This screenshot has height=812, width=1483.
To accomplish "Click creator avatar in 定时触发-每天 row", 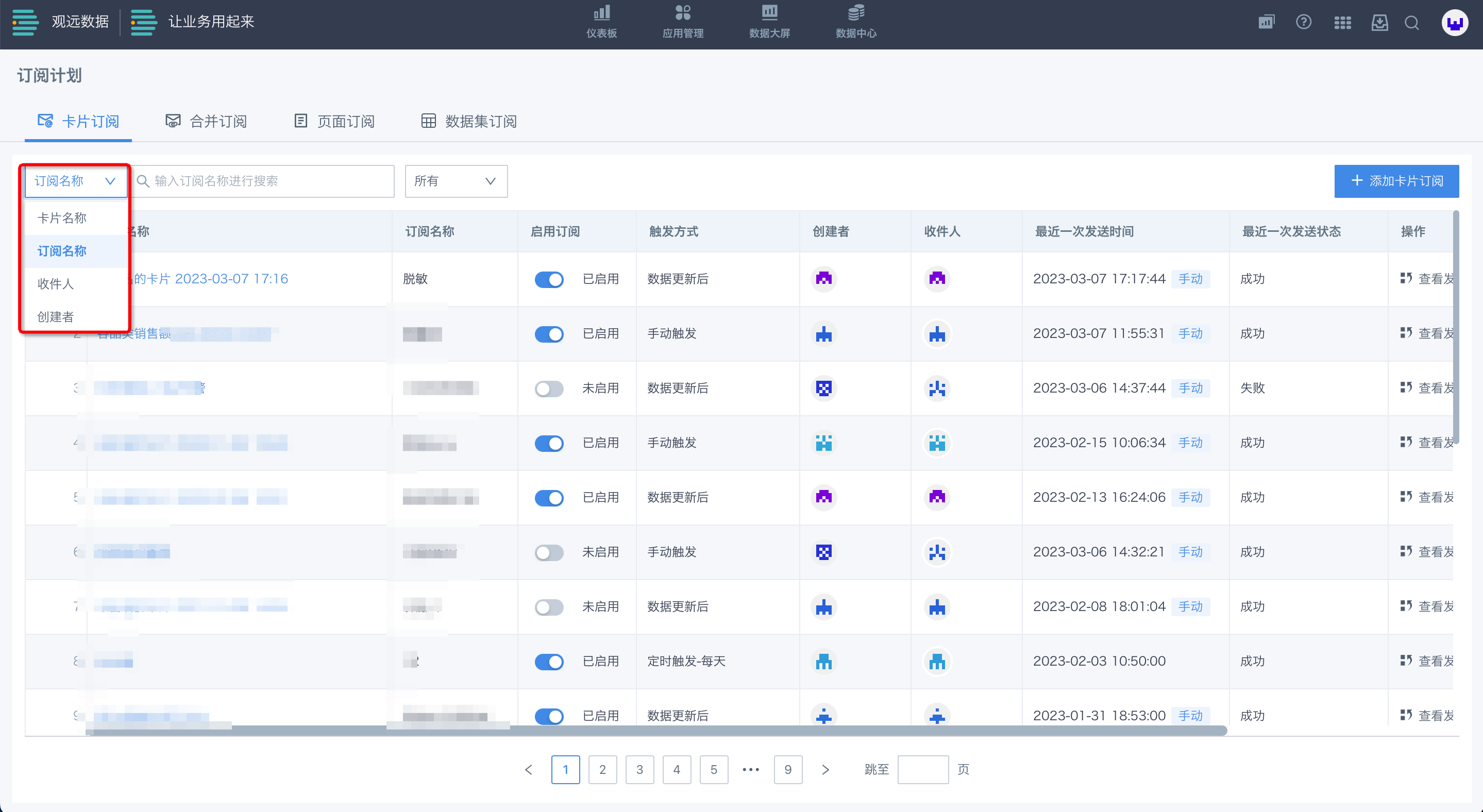I will pos(824,661).
